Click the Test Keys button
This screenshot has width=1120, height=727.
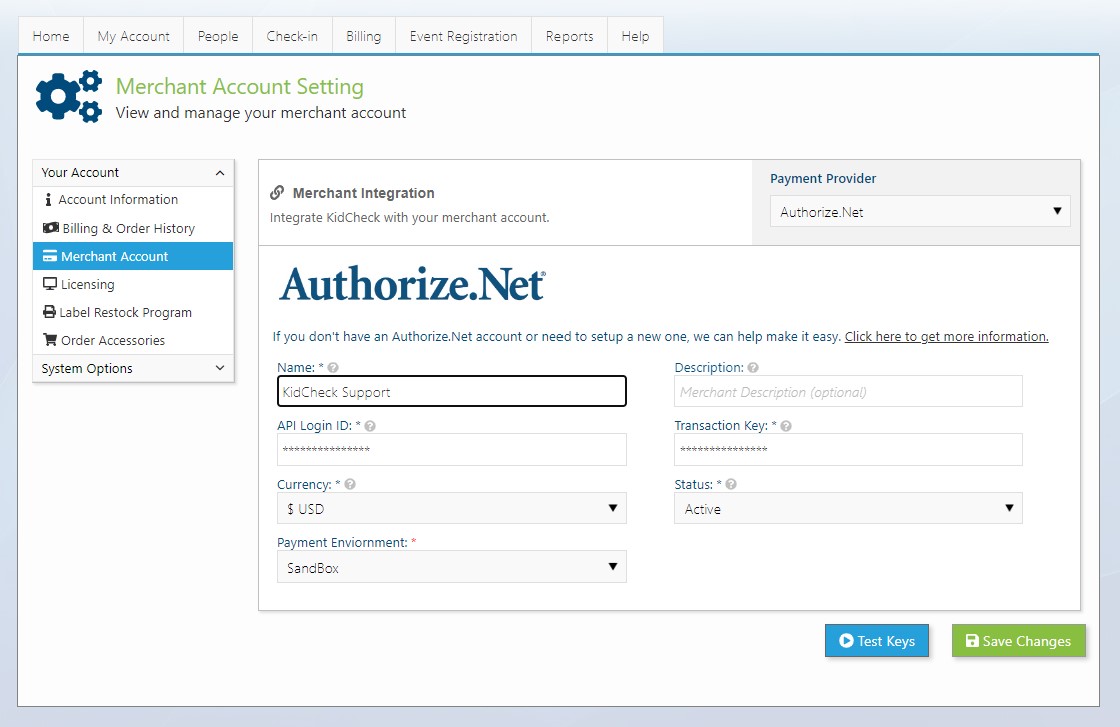click(877, 641)
